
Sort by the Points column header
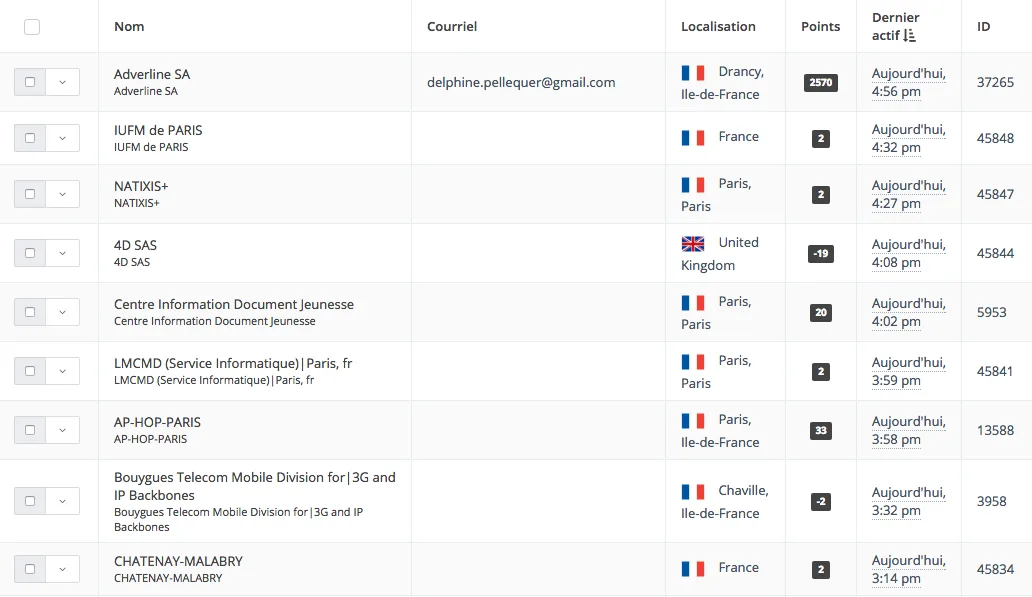pos(820,26)
